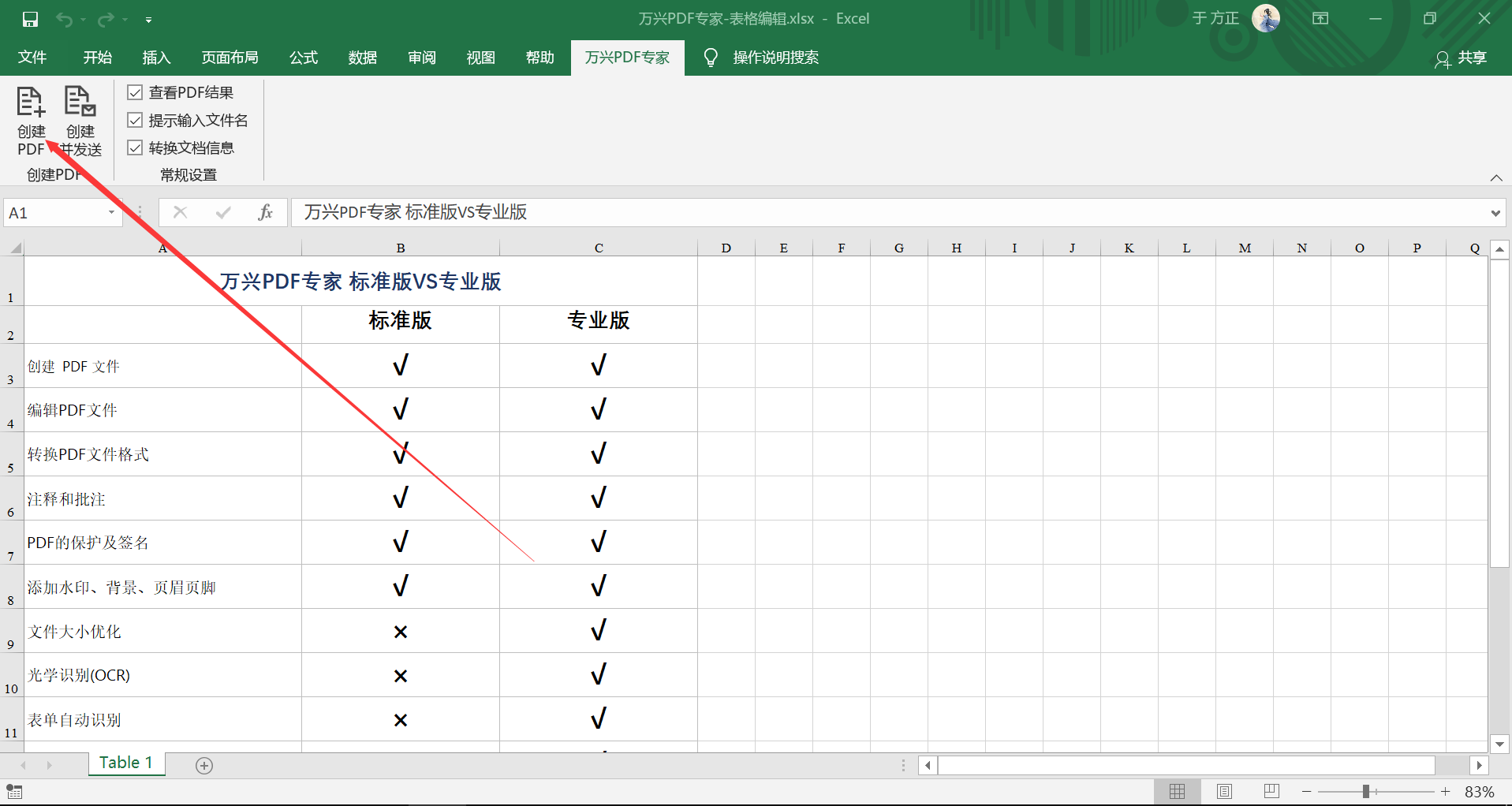Click the Save icon in Quick Access Toolbar
Image resolution: width=1512 pixels, height=806 pixels.
pos(30,18)
